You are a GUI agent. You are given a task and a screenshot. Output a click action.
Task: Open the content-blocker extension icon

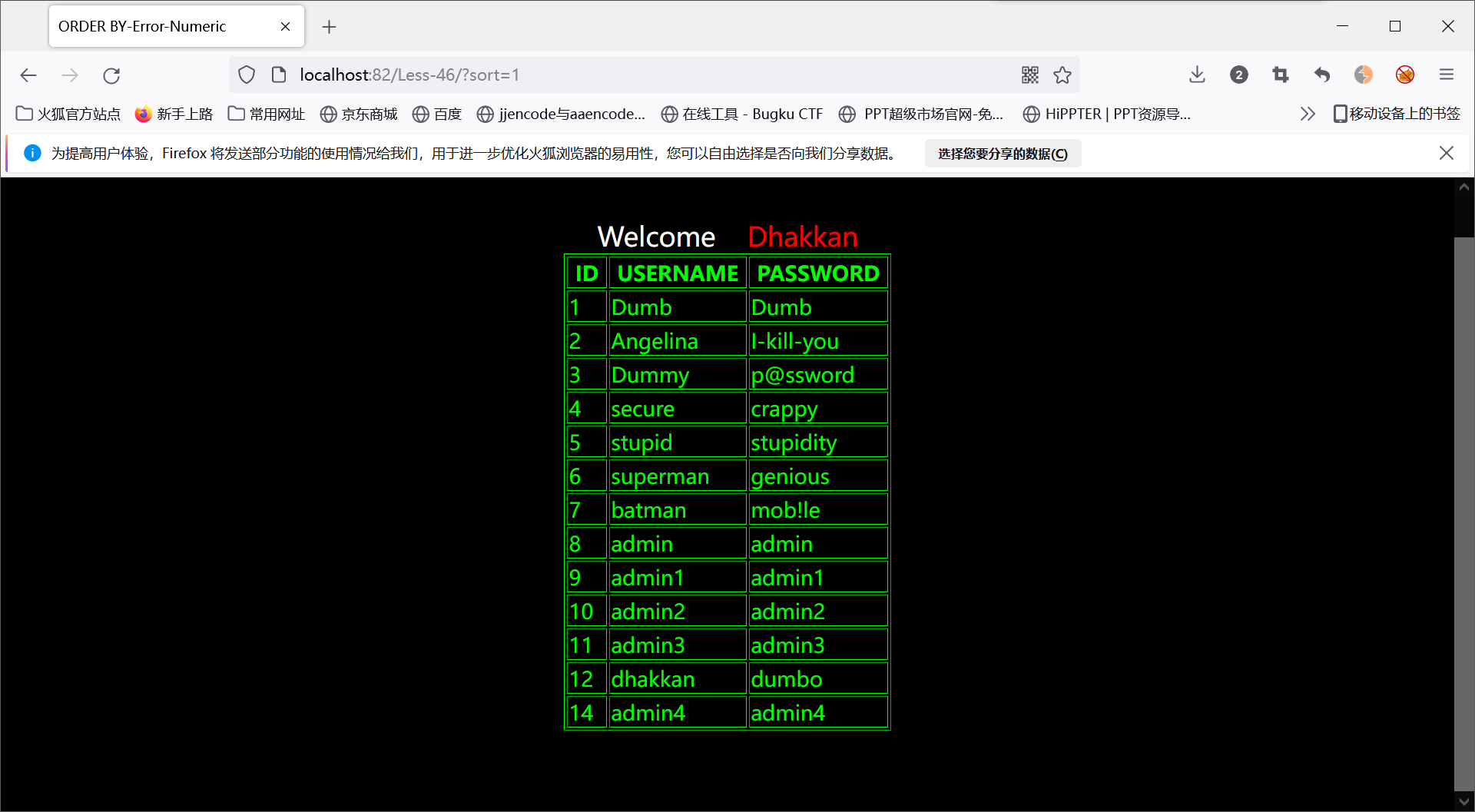coord(1406,75)
